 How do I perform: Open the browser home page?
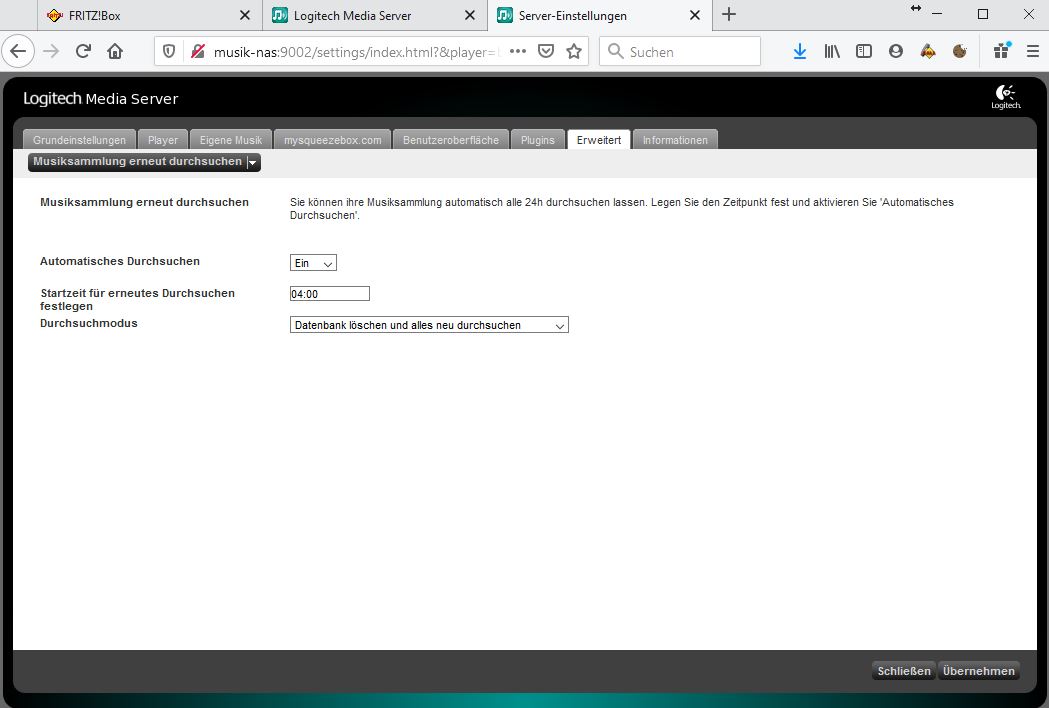tap(115, 52)
